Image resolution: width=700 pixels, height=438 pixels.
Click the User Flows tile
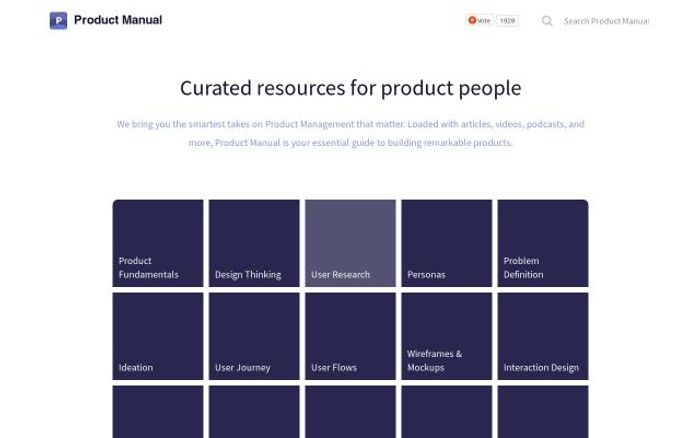350,336
